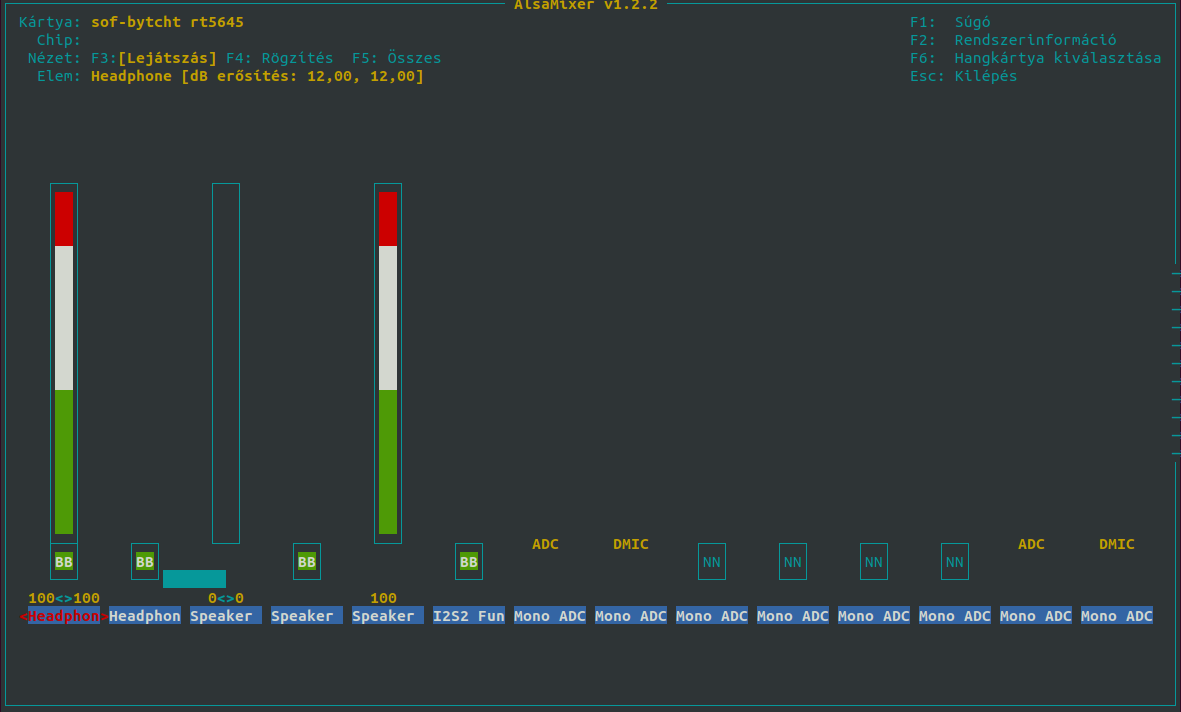The image size is (1181, 712).
Task: Click the Headphone dB erősítés item text
Action: pos(257,76)
